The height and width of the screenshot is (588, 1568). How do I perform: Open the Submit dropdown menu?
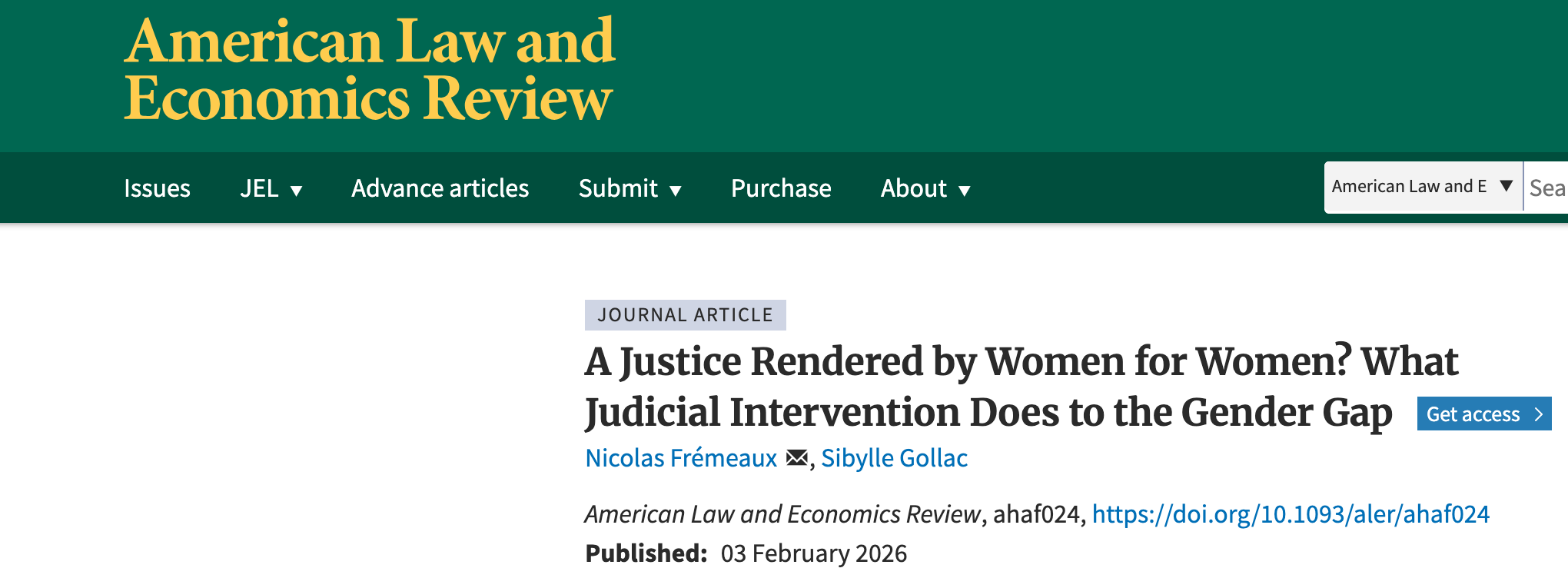point(630,189)
